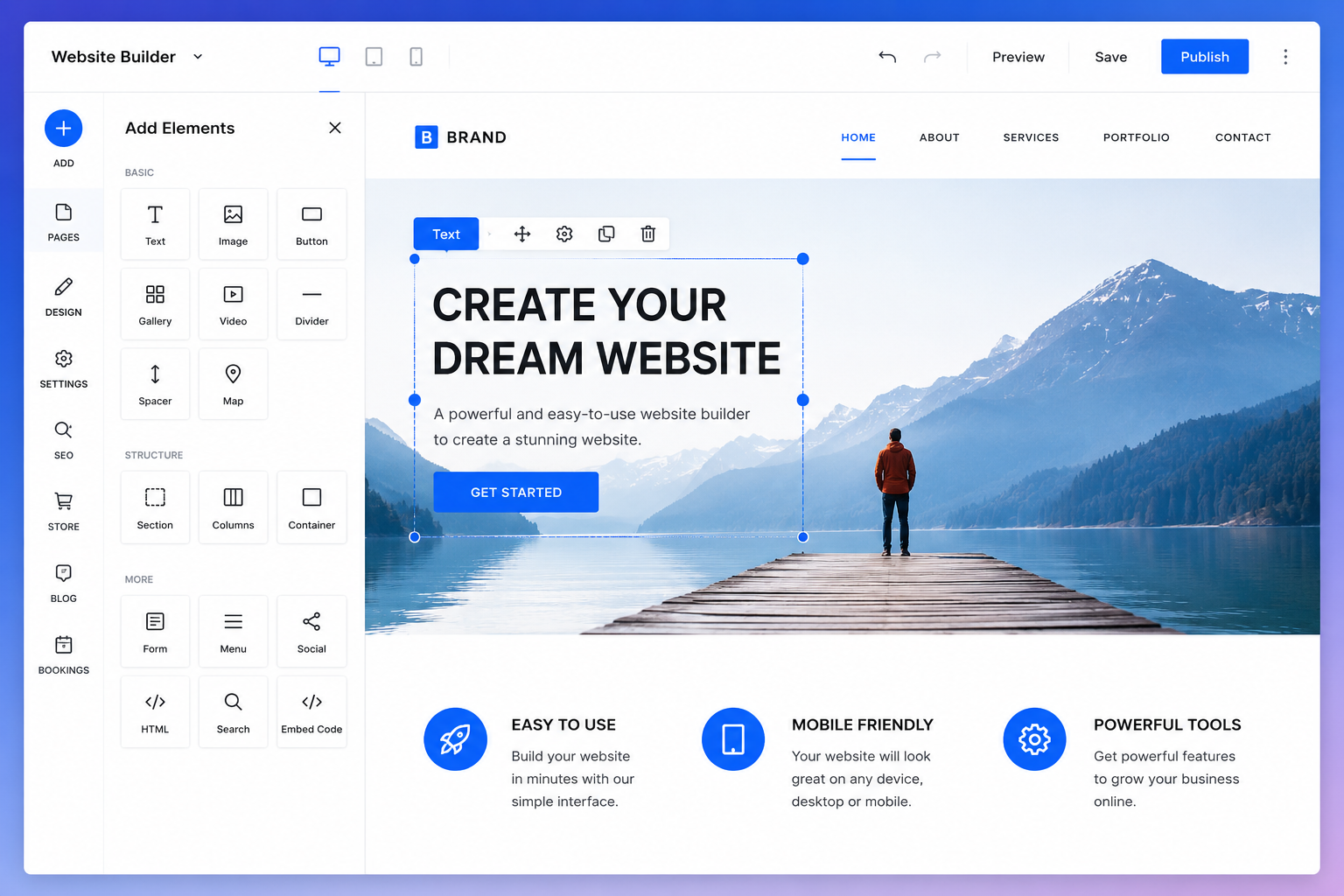Screen dimensions: 1344x896
Task: Open the site Preview
Action: coord(1018,57)
